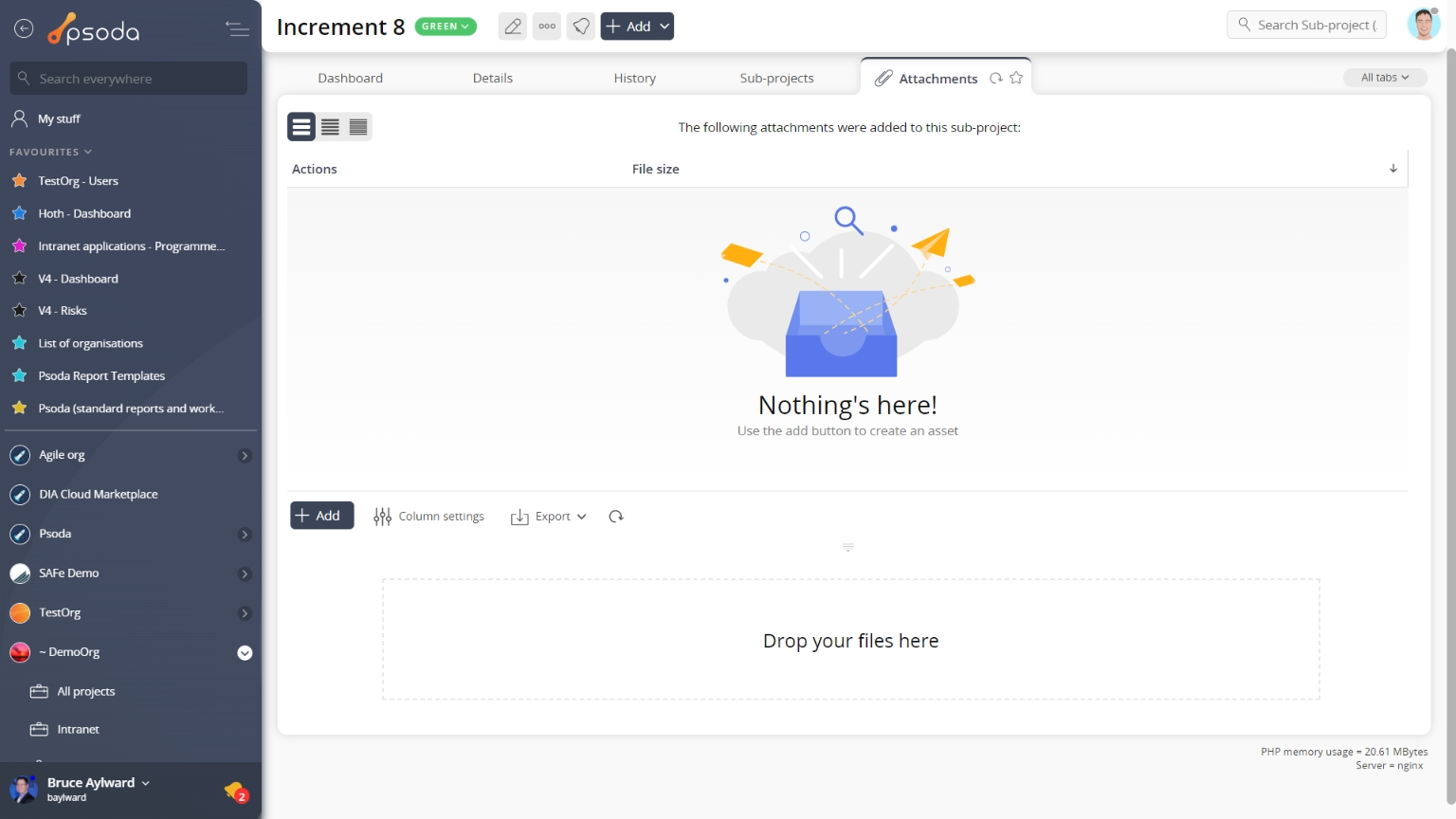Image resolution: width=1456 pixels, height=819 pixels.
Task: Open Hoth - Dashboard favourite
Action: [84, 213]
